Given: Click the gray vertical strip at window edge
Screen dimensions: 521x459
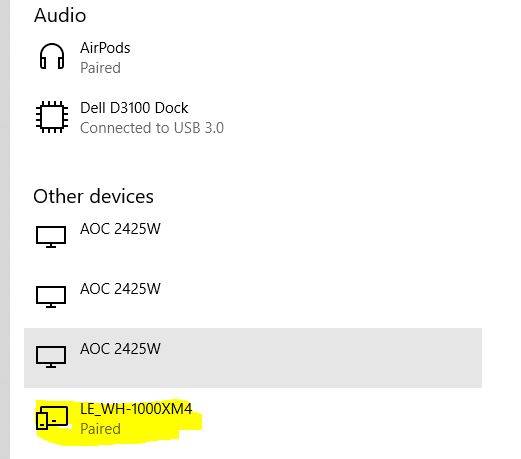Looking at the screenshot, I should (x=5, y=229).
